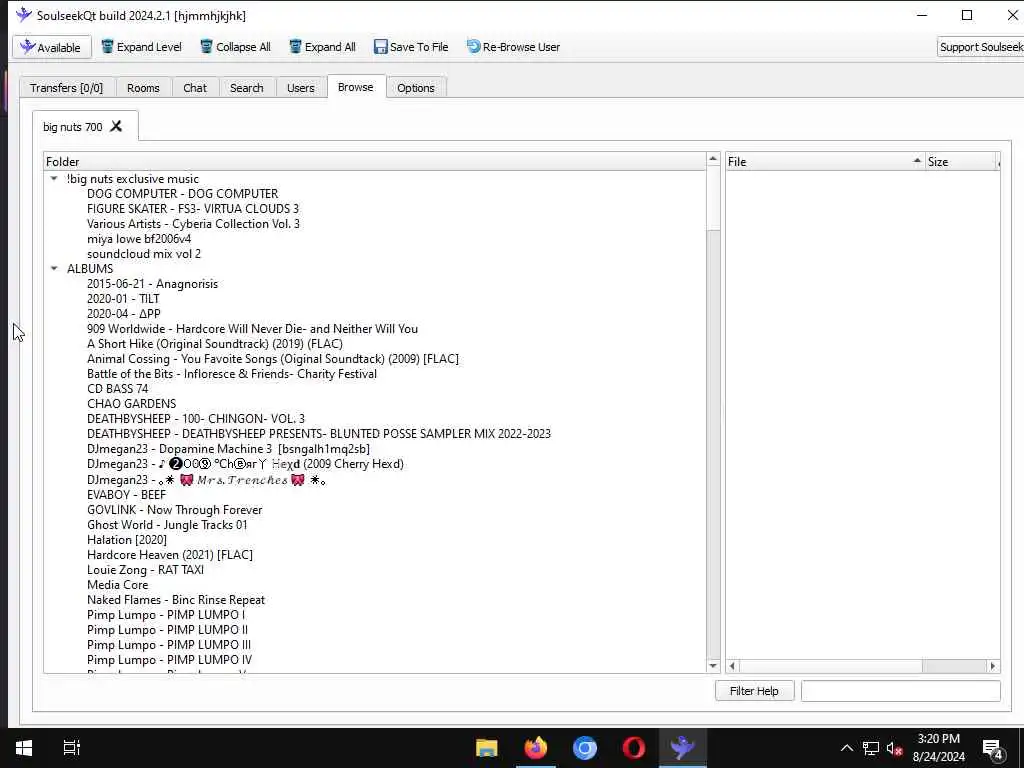Select Hardcore Heaven (2021) [FLAC] folder
The height and width of the screenshot is (768, 1024).
coord(170,555)
